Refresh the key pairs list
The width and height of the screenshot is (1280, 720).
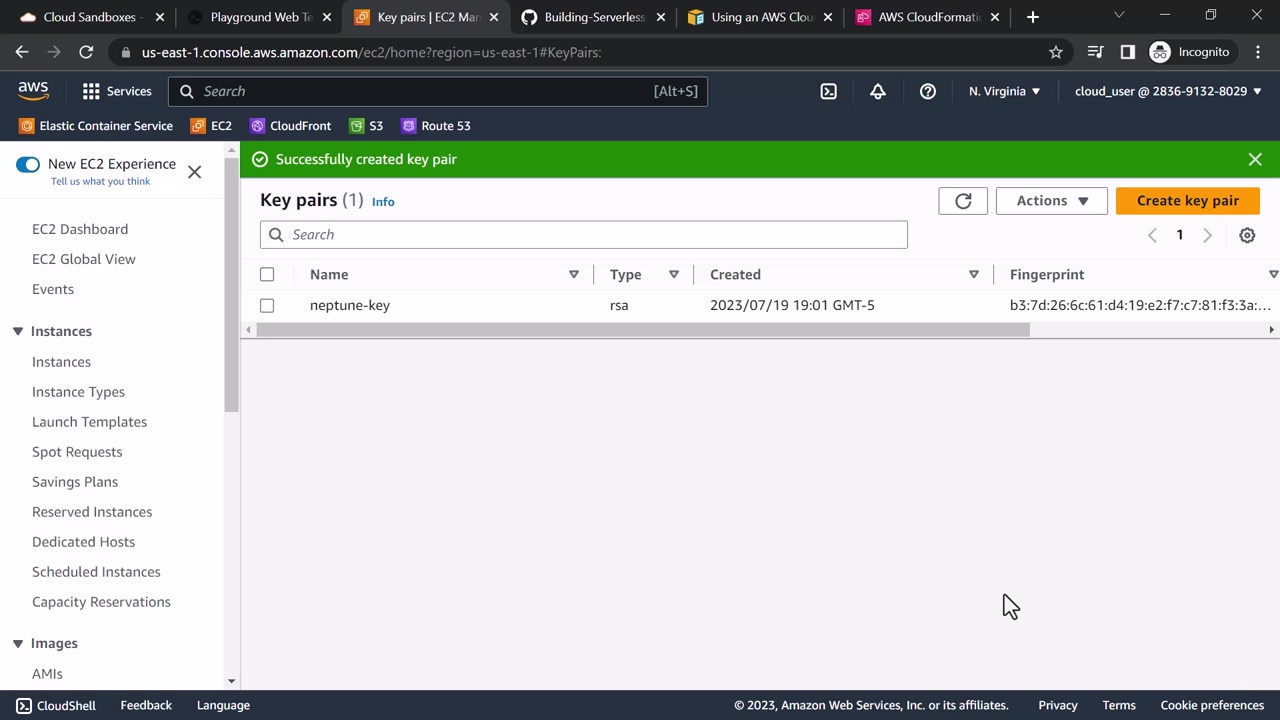point(963,201)
